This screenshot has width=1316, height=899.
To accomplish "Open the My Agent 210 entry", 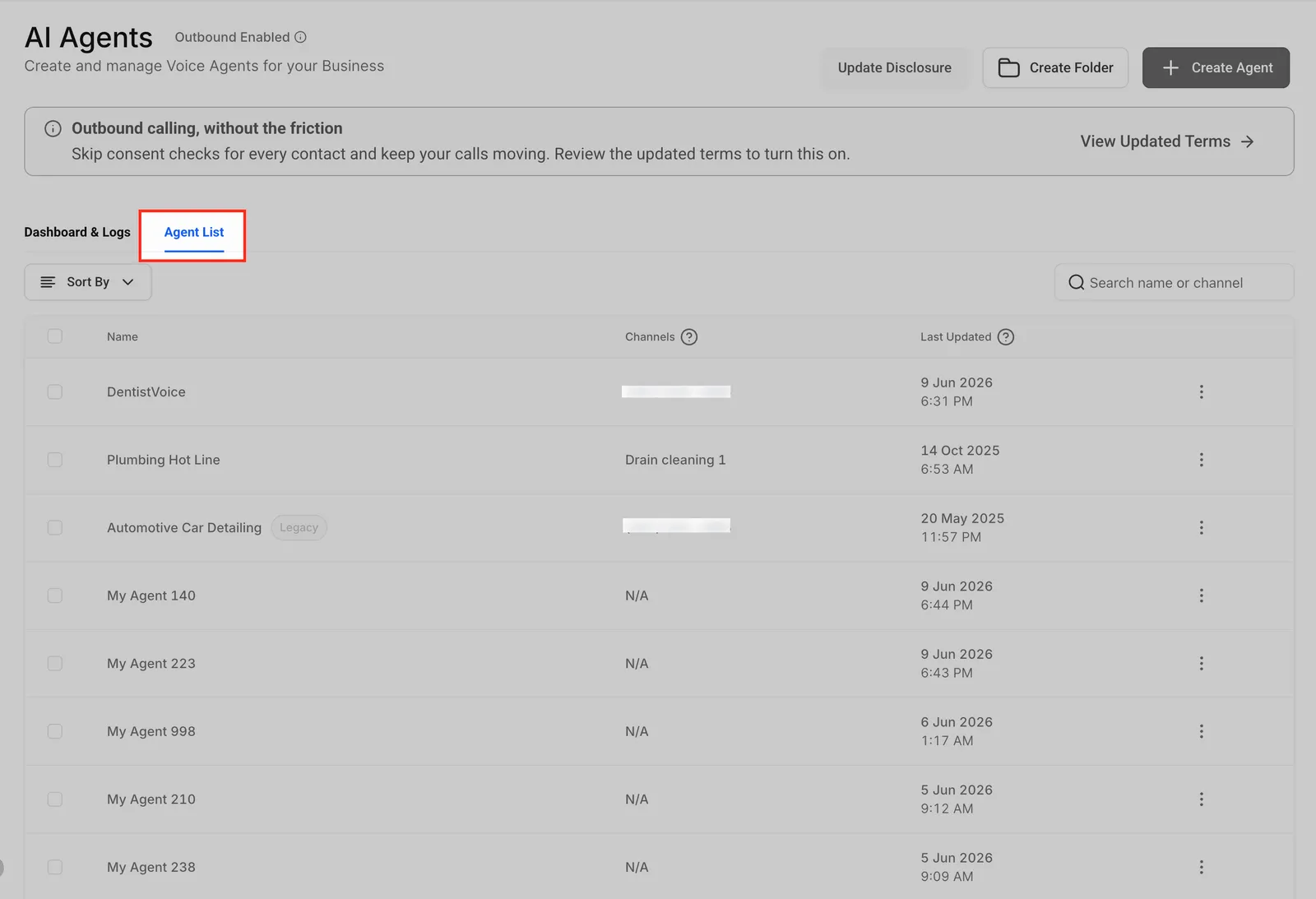I will pos(151,799).
